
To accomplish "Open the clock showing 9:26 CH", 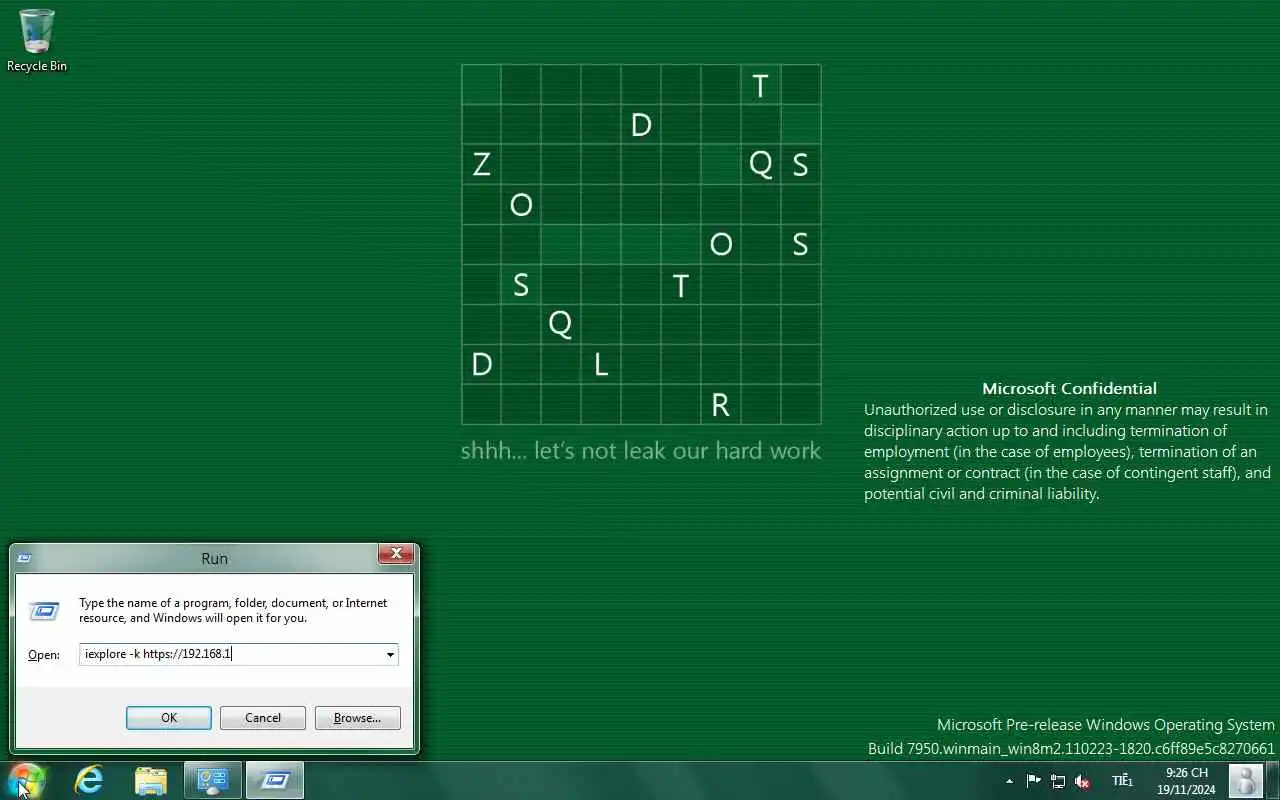I will pyautogui.click(x=1187, y=773).
